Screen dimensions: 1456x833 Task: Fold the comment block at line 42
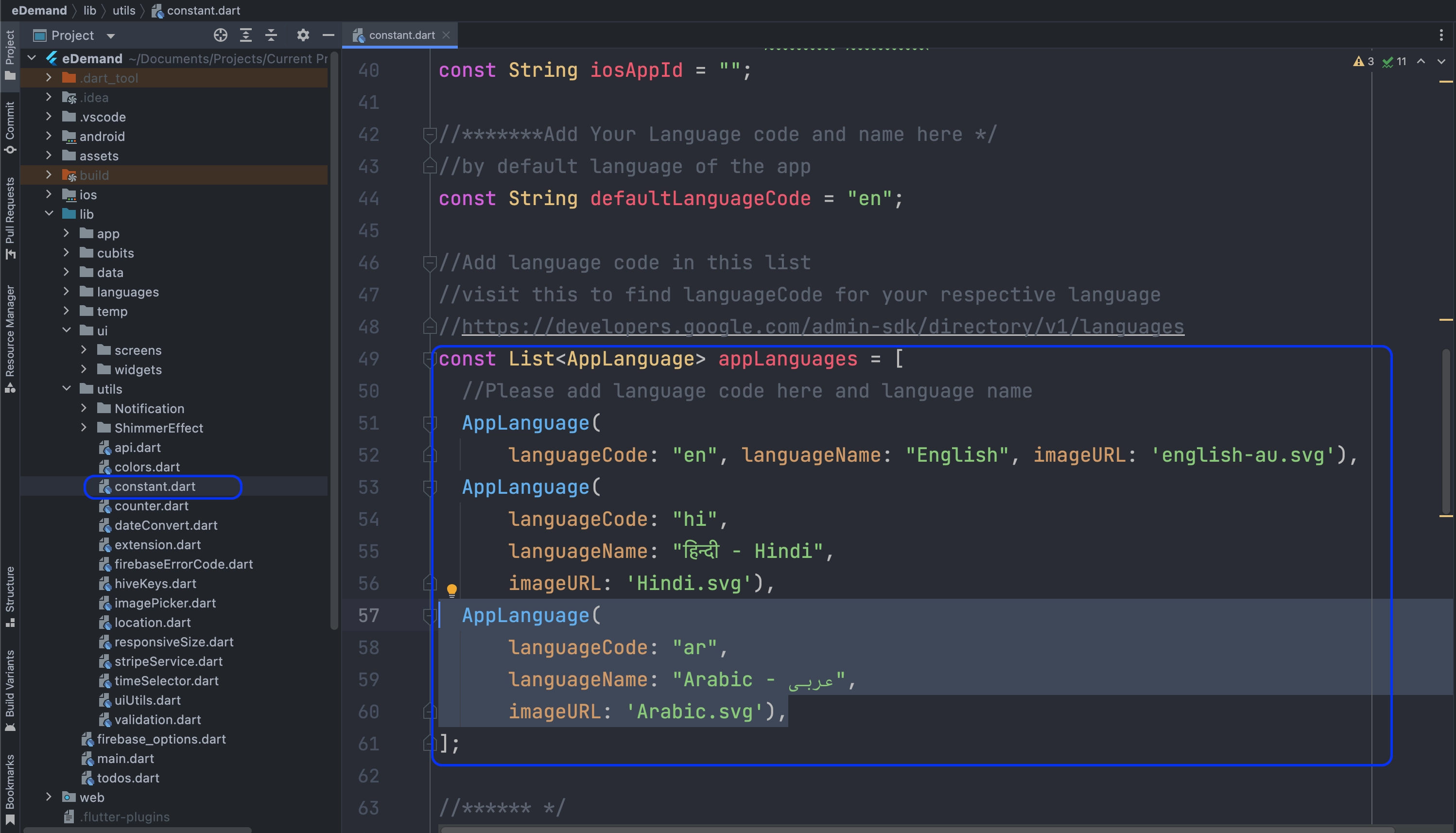(x=430, y=135)
